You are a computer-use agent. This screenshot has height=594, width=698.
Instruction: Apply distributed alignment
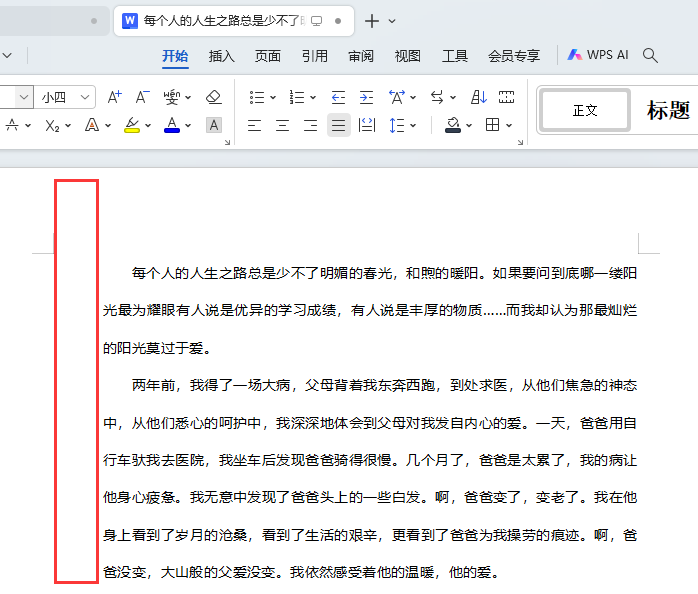[367, 126]
